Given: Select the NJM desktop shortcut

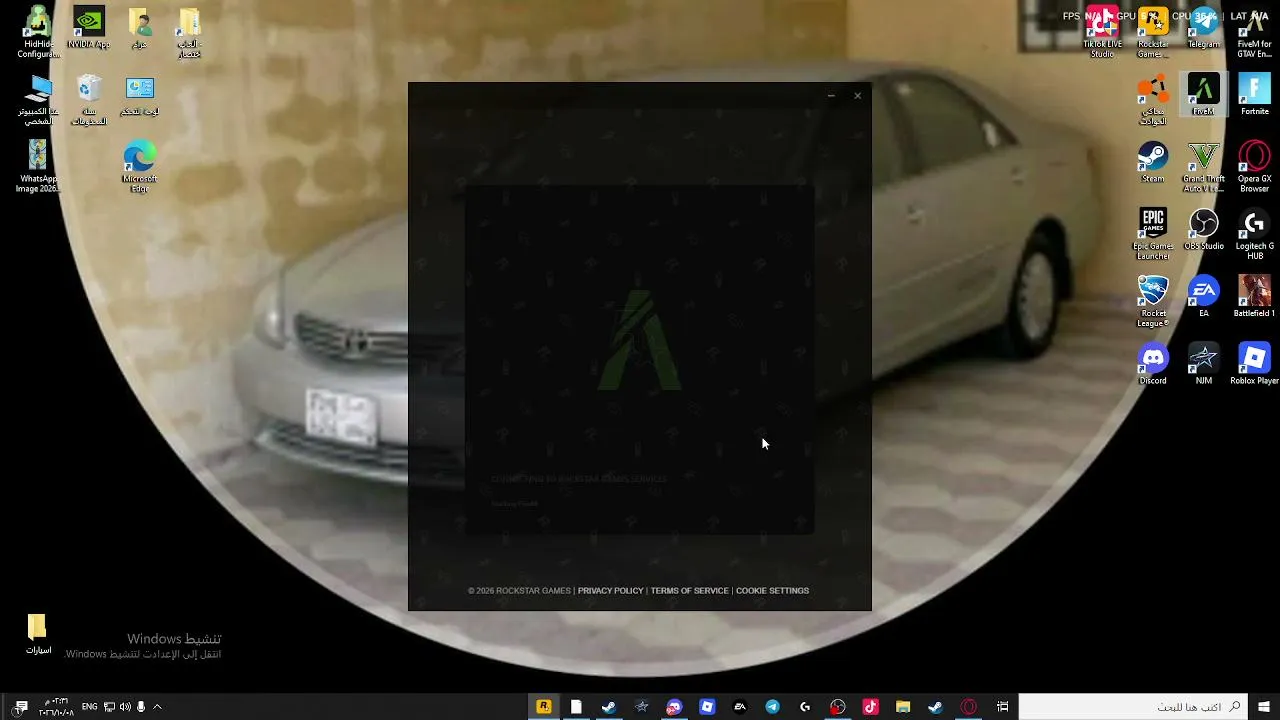Looking at the screenshot, I should coord(1203,364).
